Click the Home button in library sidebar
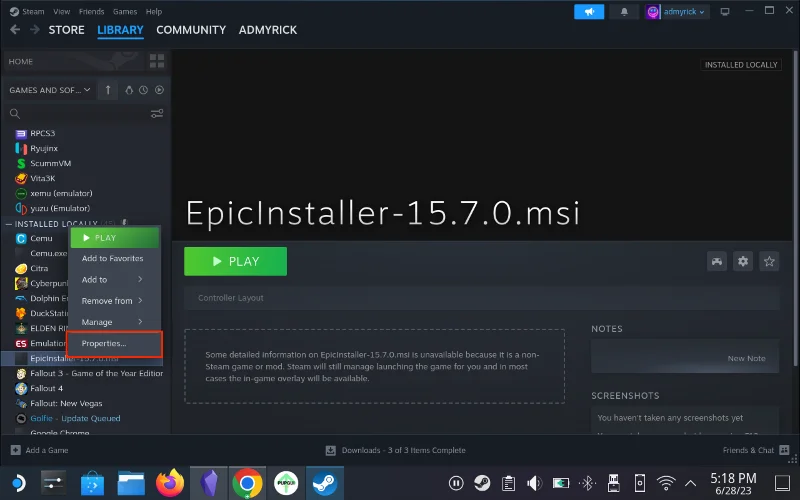This screenshot has height=500, width=800. 74,61
